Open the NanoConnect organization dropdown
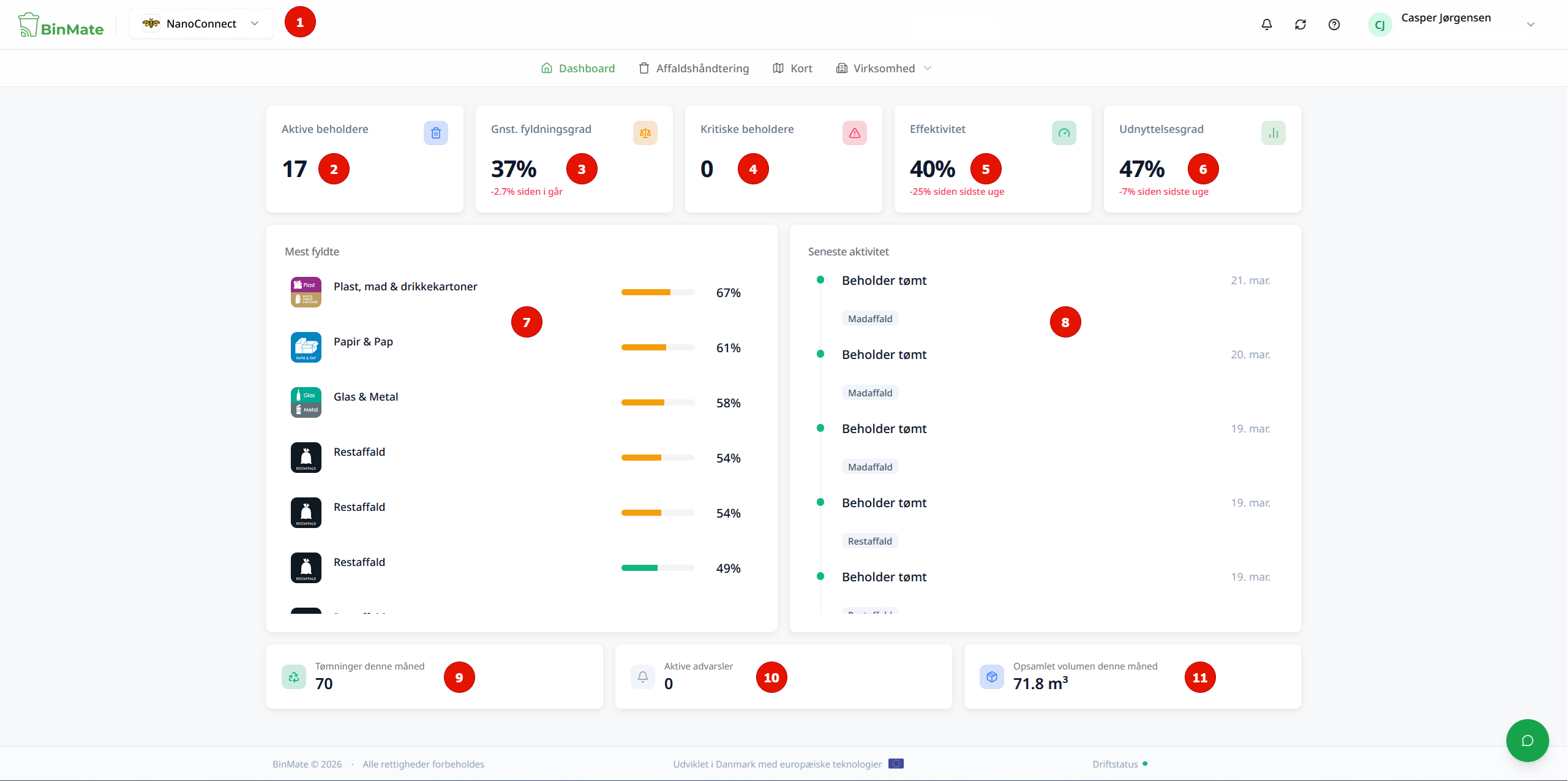Screen dimensions: 1568x781 click(200, 23)
